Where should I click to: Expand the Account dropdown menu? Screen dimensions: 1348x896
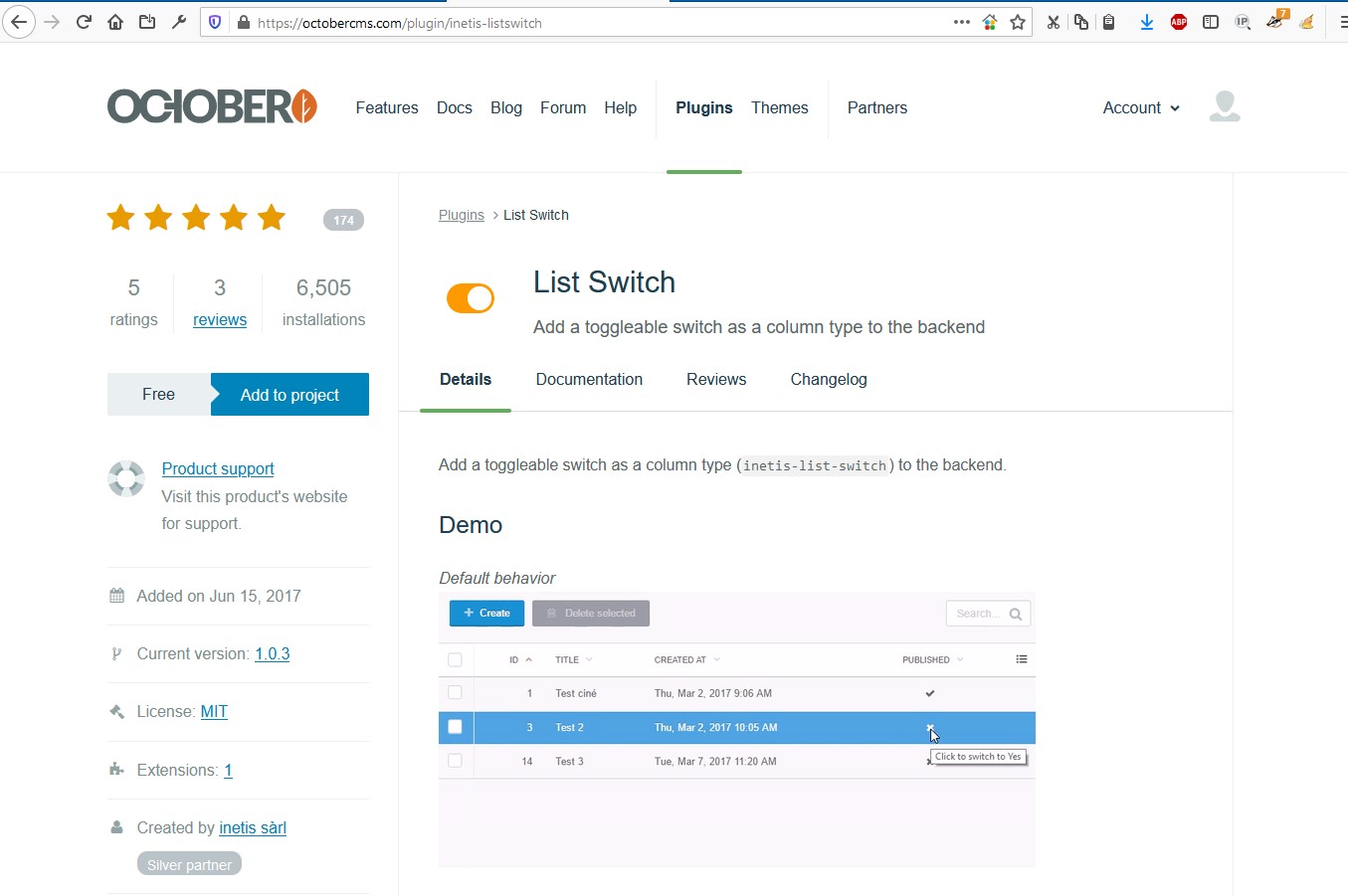pos(1141,107)
